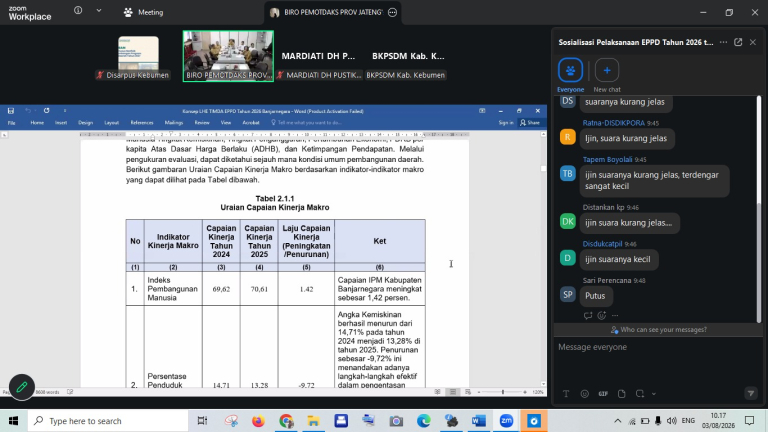Open the screenshot capture tool in chat
The image size is (768, 432).
click(x=640, y=394)
